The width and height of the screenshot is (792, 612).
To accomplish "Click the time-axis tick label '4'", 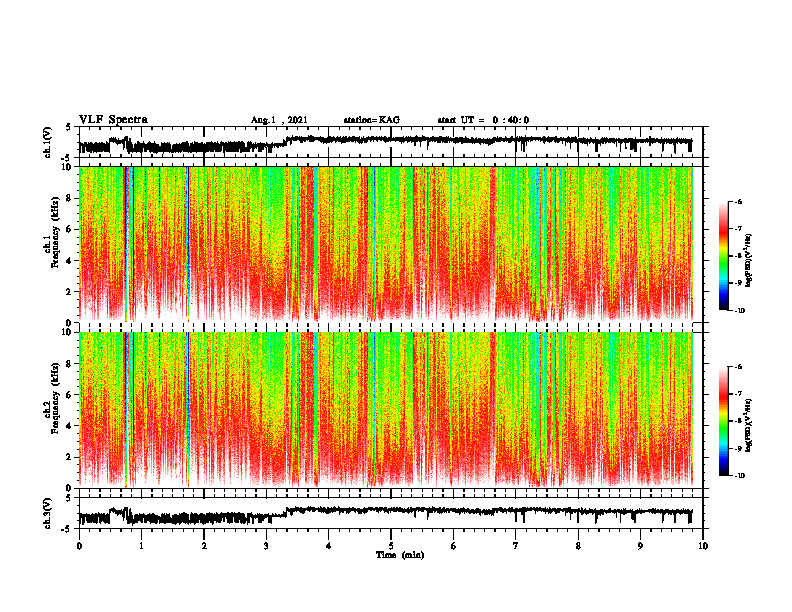I will coord(329,546).
